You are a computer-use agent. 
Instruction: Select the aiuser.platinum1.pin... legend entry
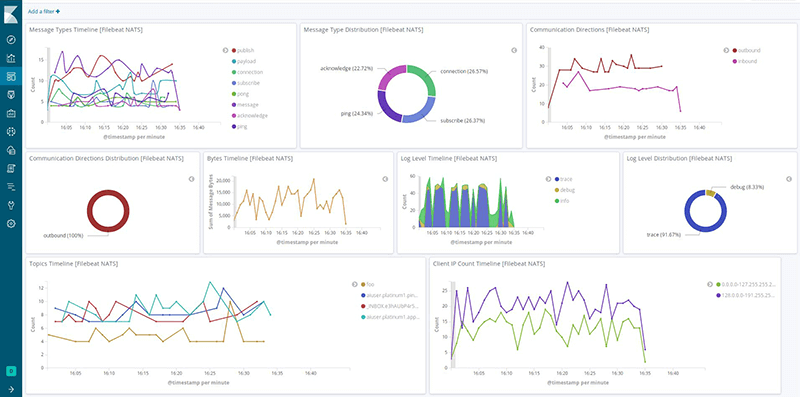390,295
